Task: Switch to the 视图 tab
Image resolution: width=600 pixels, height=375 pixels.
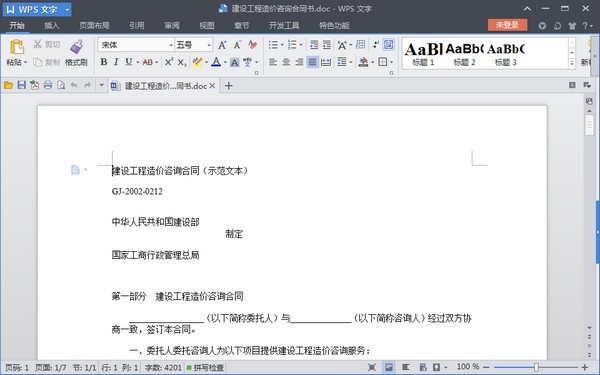Action: click(x=207, y=26)
